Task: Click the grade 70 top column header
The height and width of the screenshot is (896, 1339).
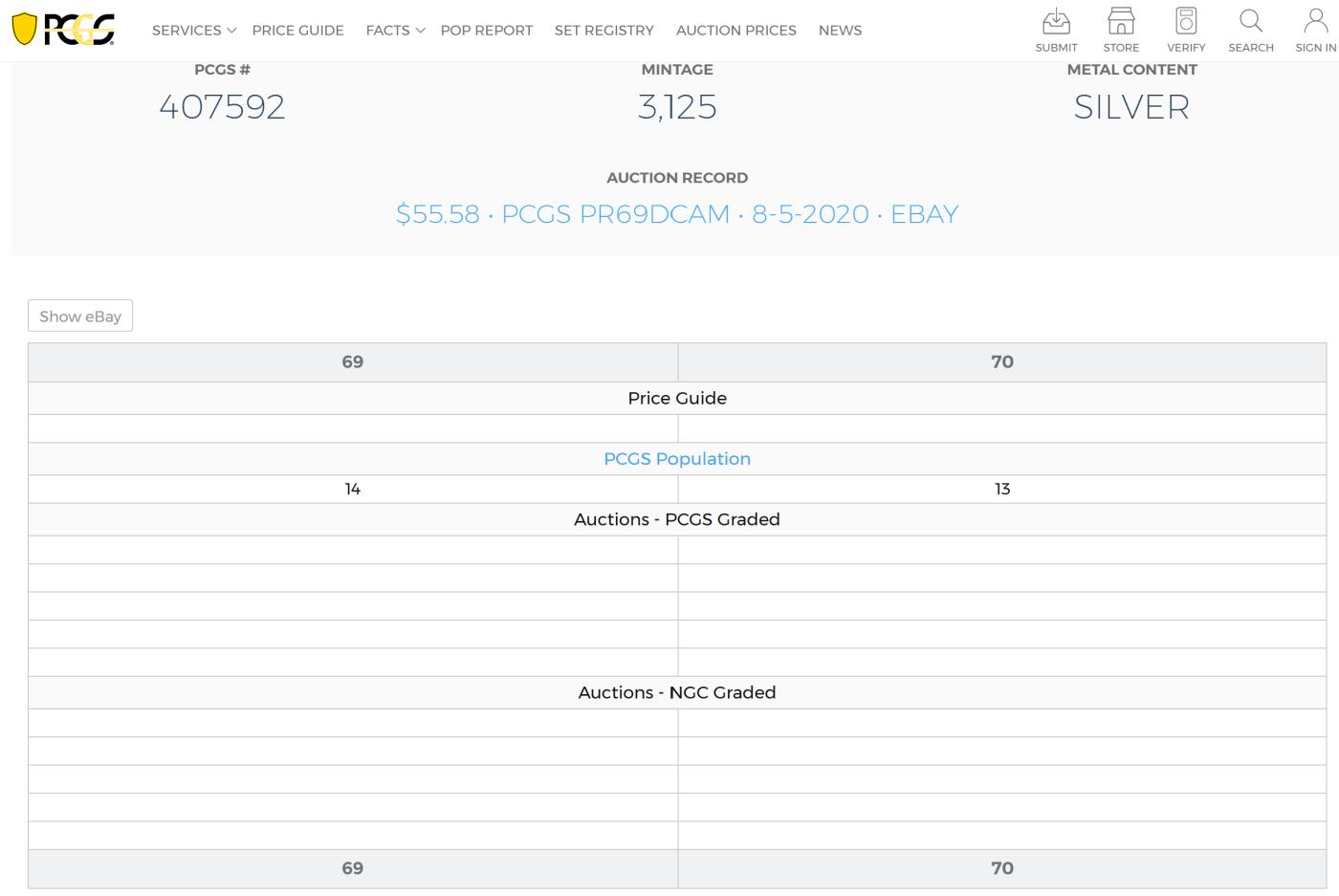Action: coord(1001,362)
